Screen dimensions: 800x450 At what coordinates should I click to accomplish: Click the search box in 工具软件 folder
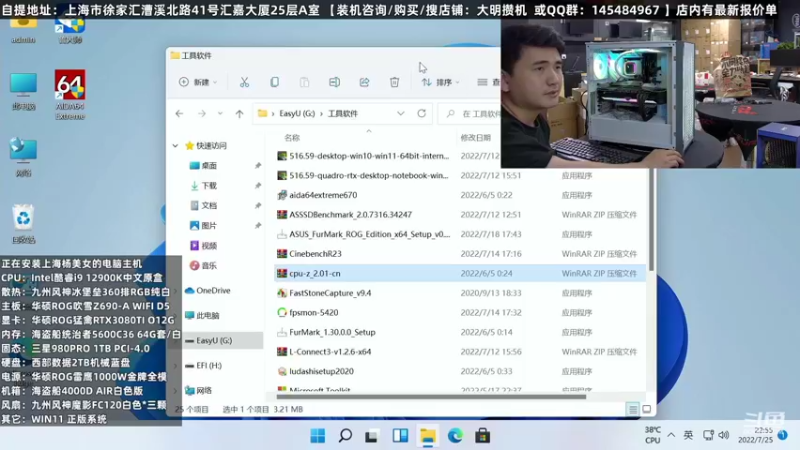point(470,114)
